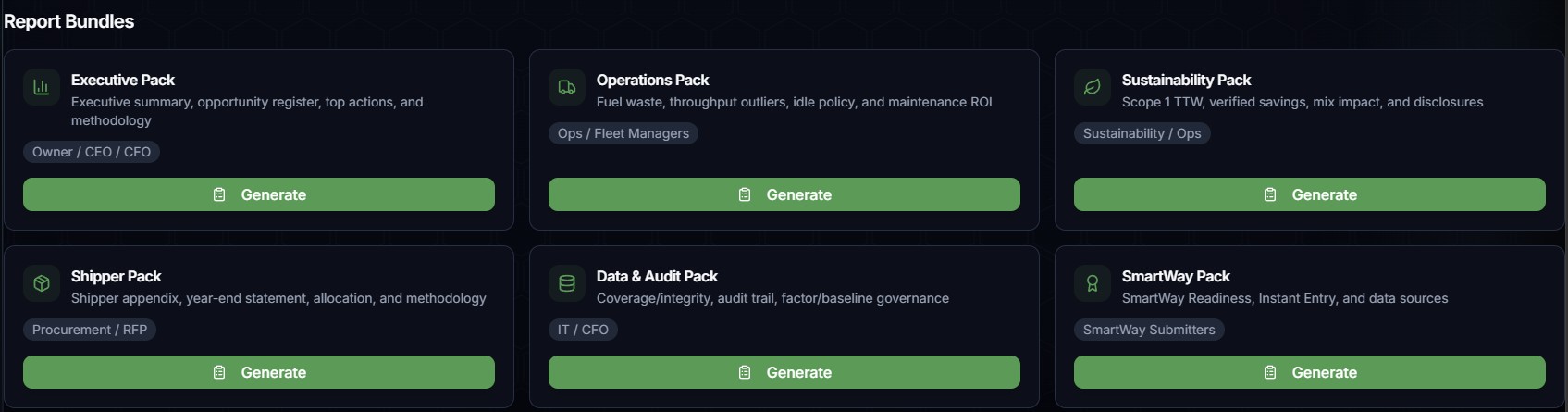Click the Report Bundles heading
1568x412 pixels.
69,21
